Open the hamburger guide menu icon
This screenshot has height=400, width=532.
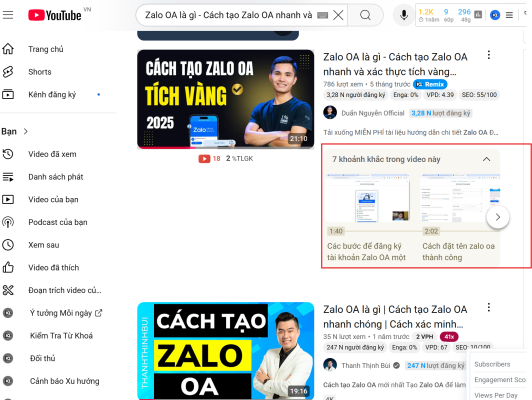[8, 15]
